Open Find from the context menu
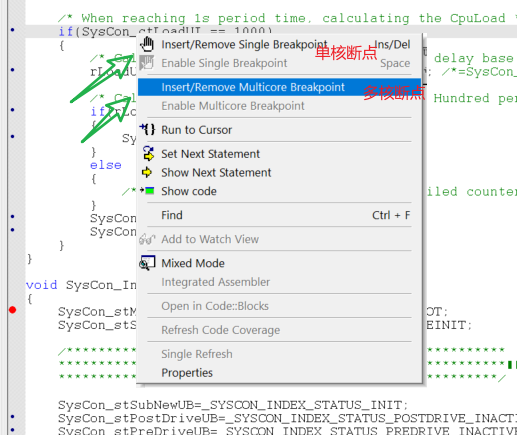 click(x=279, y=215)
